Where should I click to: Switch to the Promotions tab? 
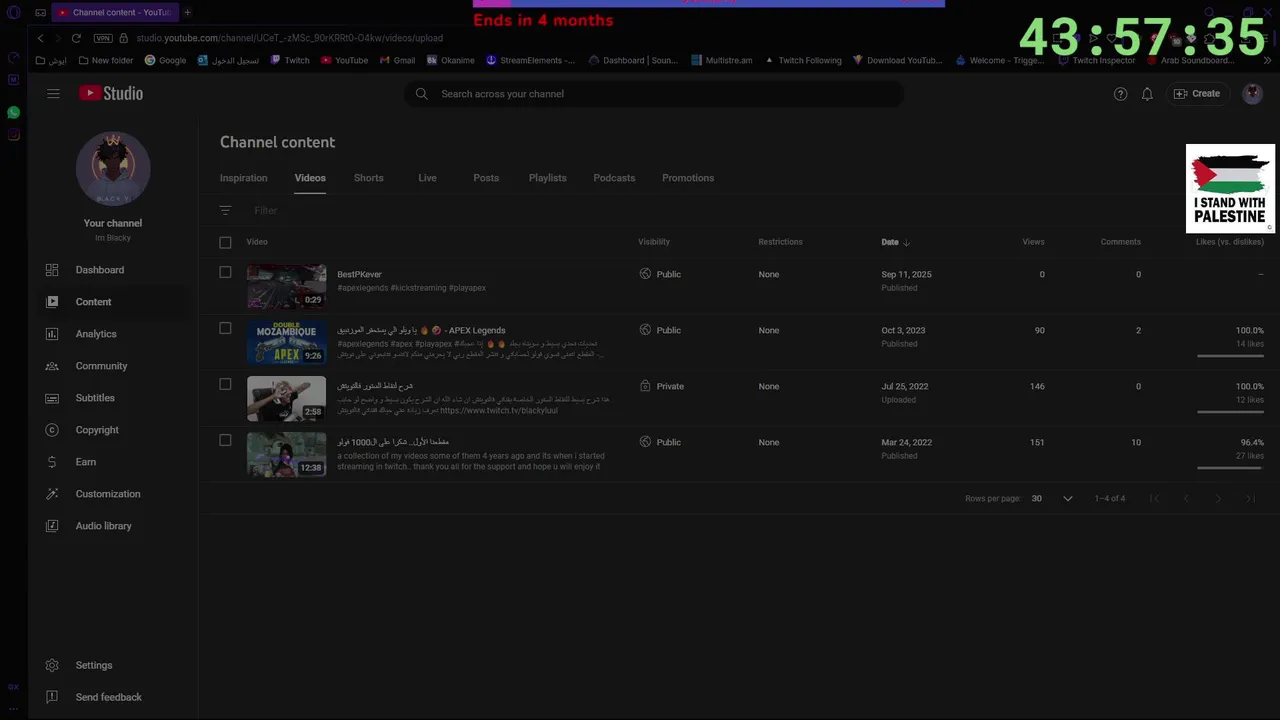click(688, 178)
